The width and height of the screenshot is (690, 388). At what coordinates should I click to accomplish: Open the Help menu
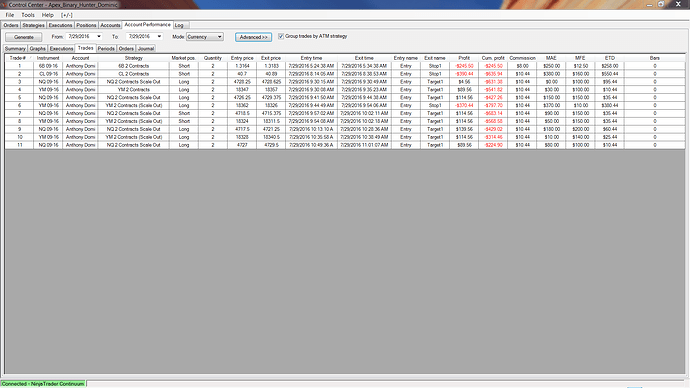pos(48,15)
